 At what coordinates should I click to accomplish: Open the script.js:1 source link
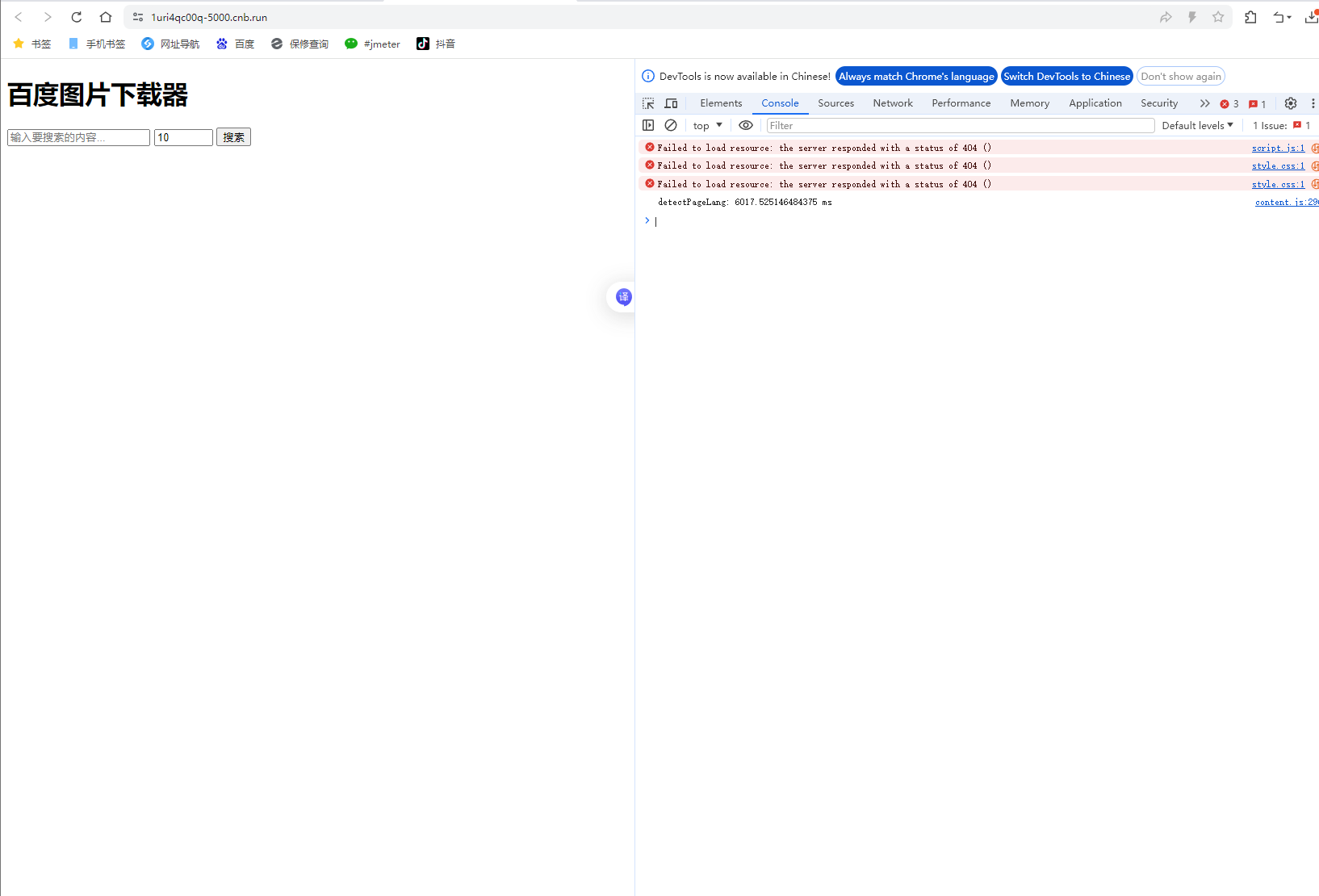[x=1278, y=148]
